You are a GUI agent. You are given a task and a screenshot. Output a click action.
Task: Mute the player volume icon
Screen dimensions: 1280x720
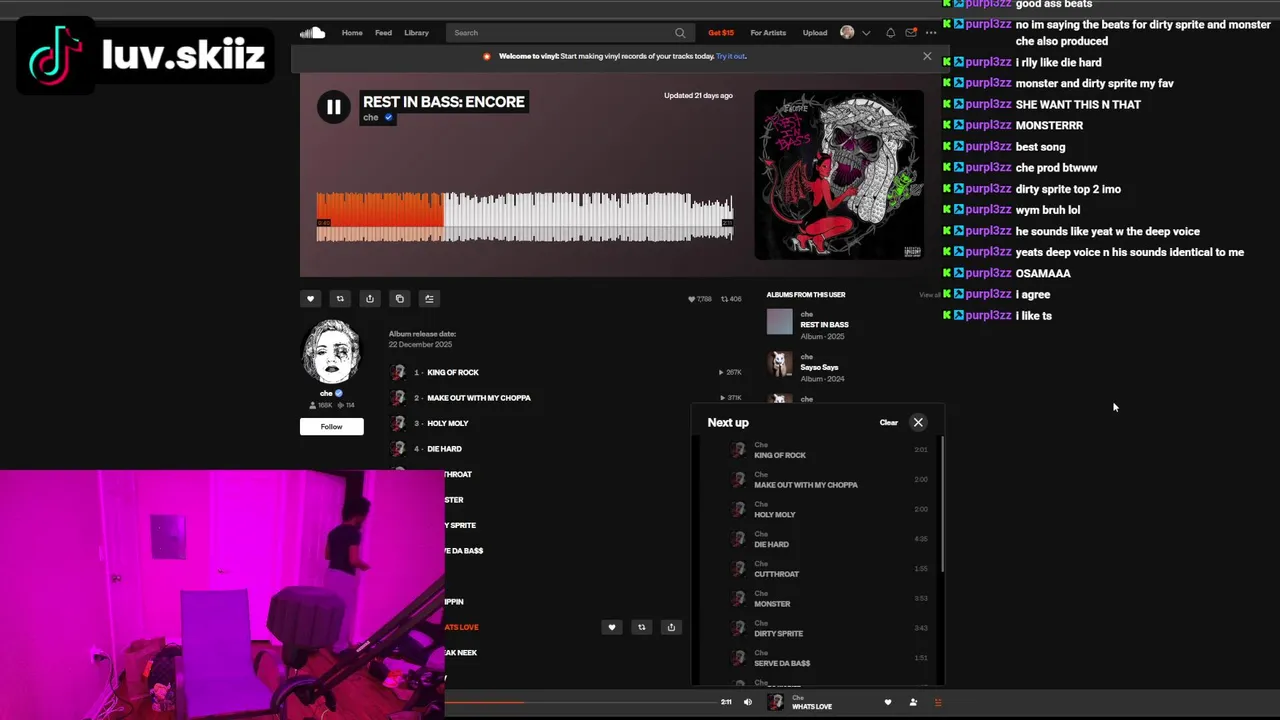(x=747, y=702)
